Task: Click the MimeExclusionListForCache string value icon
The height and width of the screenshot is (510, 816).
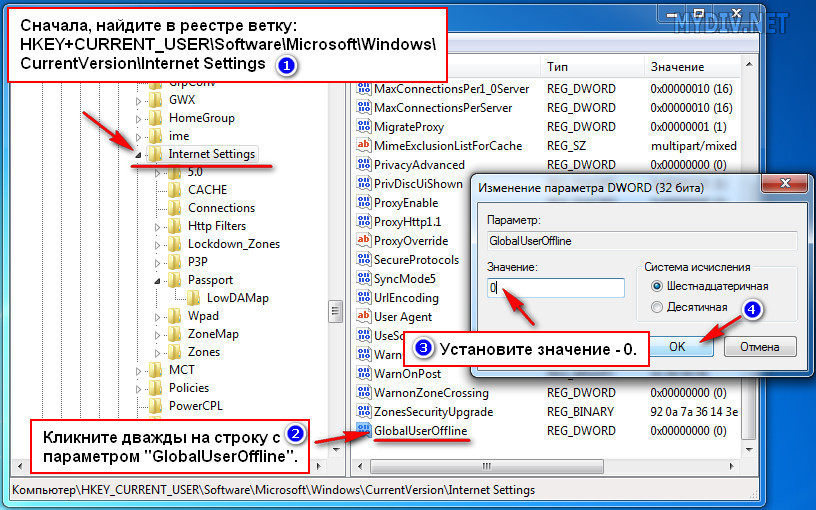Action: coord(364,146)
